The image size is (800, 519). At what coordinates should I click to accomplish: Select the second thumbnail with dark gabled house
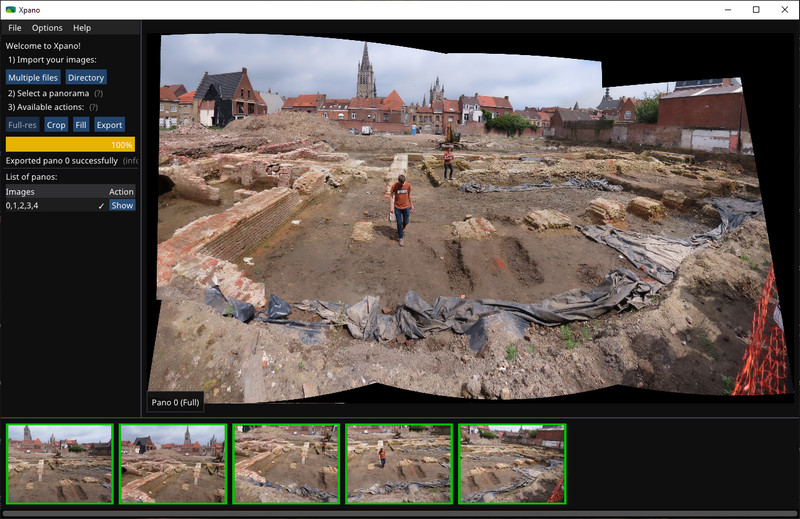(173, 464)
